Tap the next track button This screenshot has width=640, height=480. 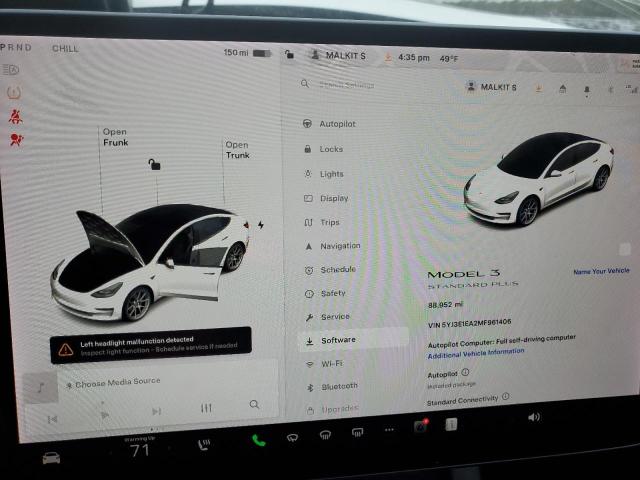click(x=156, y=411)
